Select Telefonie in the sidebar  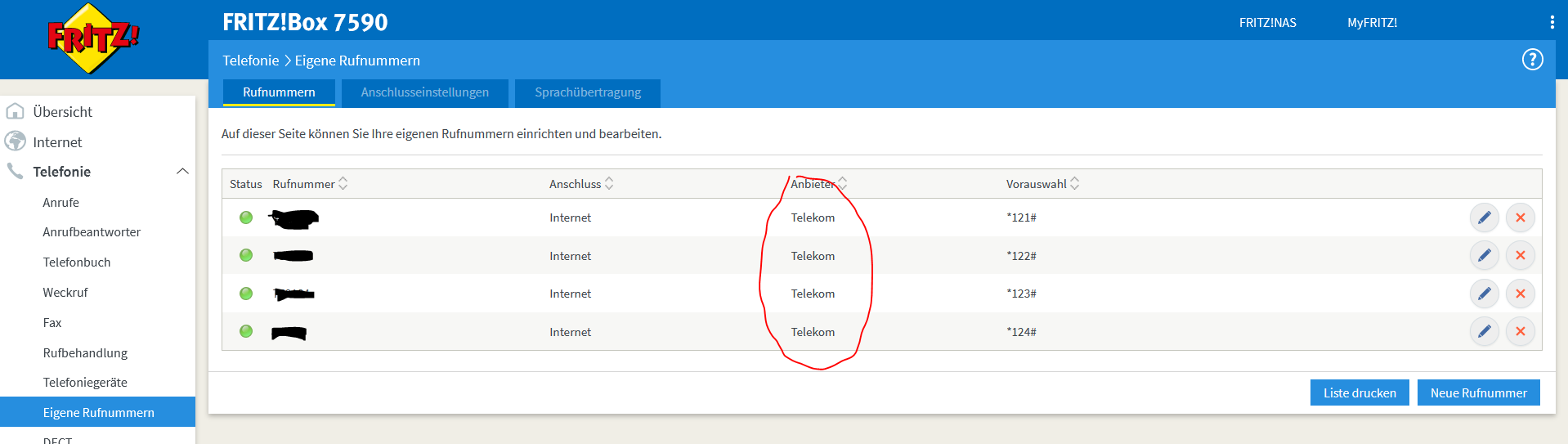click(61, 172)
